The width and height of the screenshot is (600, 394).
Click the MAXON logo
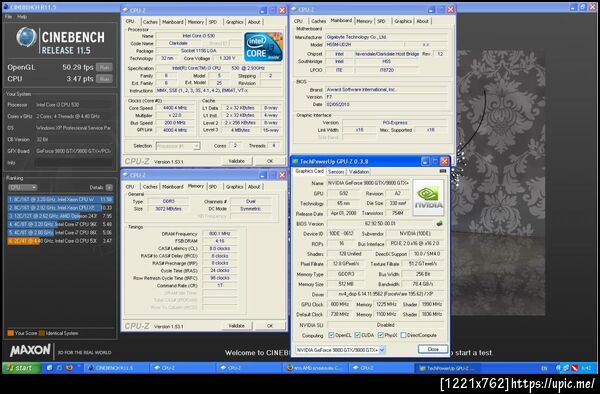(30, 350)
